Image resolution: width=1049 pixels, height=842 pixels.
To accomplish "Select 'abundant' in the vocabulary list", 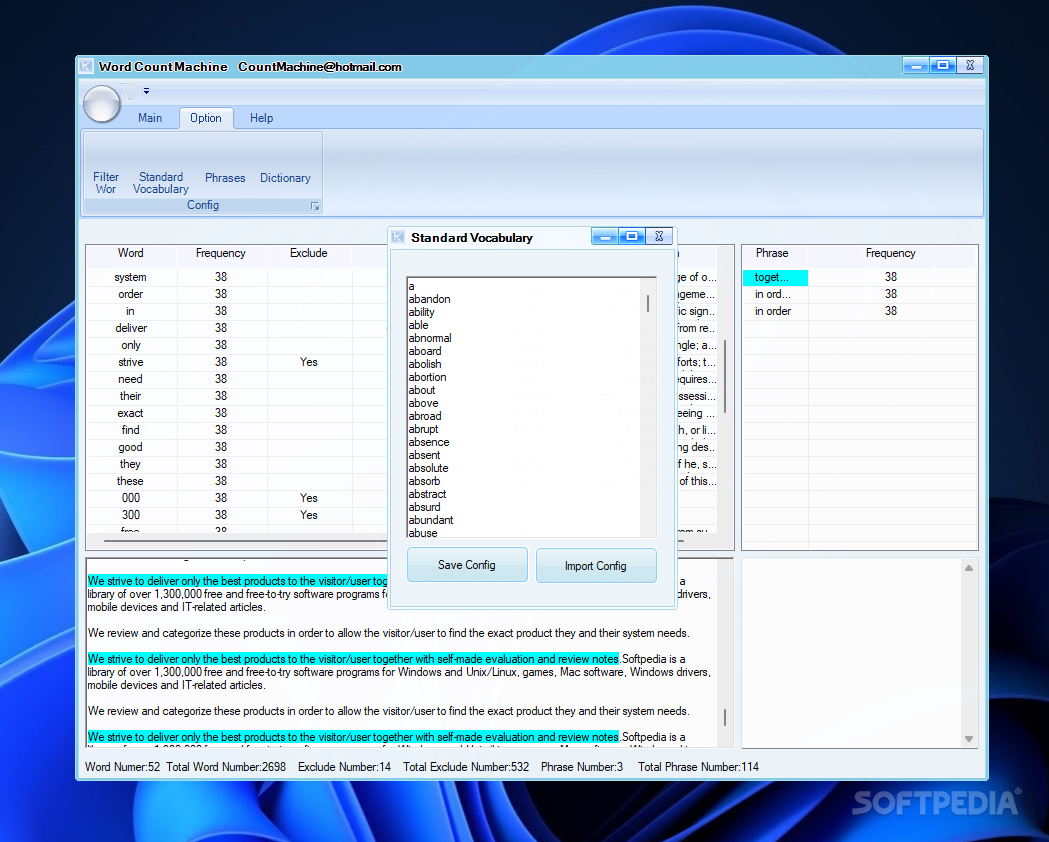I will [431, 520].
